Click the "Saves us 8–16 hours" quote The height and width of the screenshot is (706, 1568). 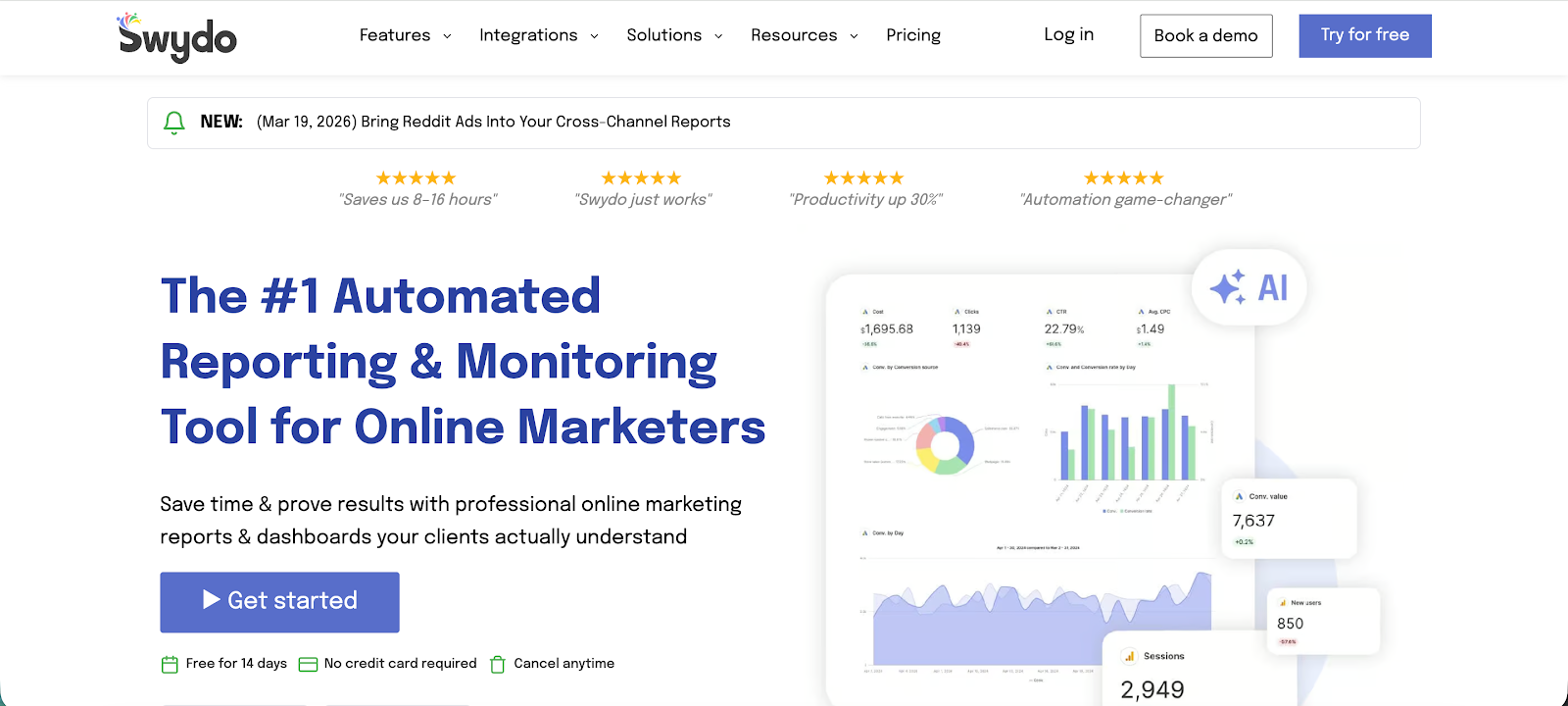(418, 199)
